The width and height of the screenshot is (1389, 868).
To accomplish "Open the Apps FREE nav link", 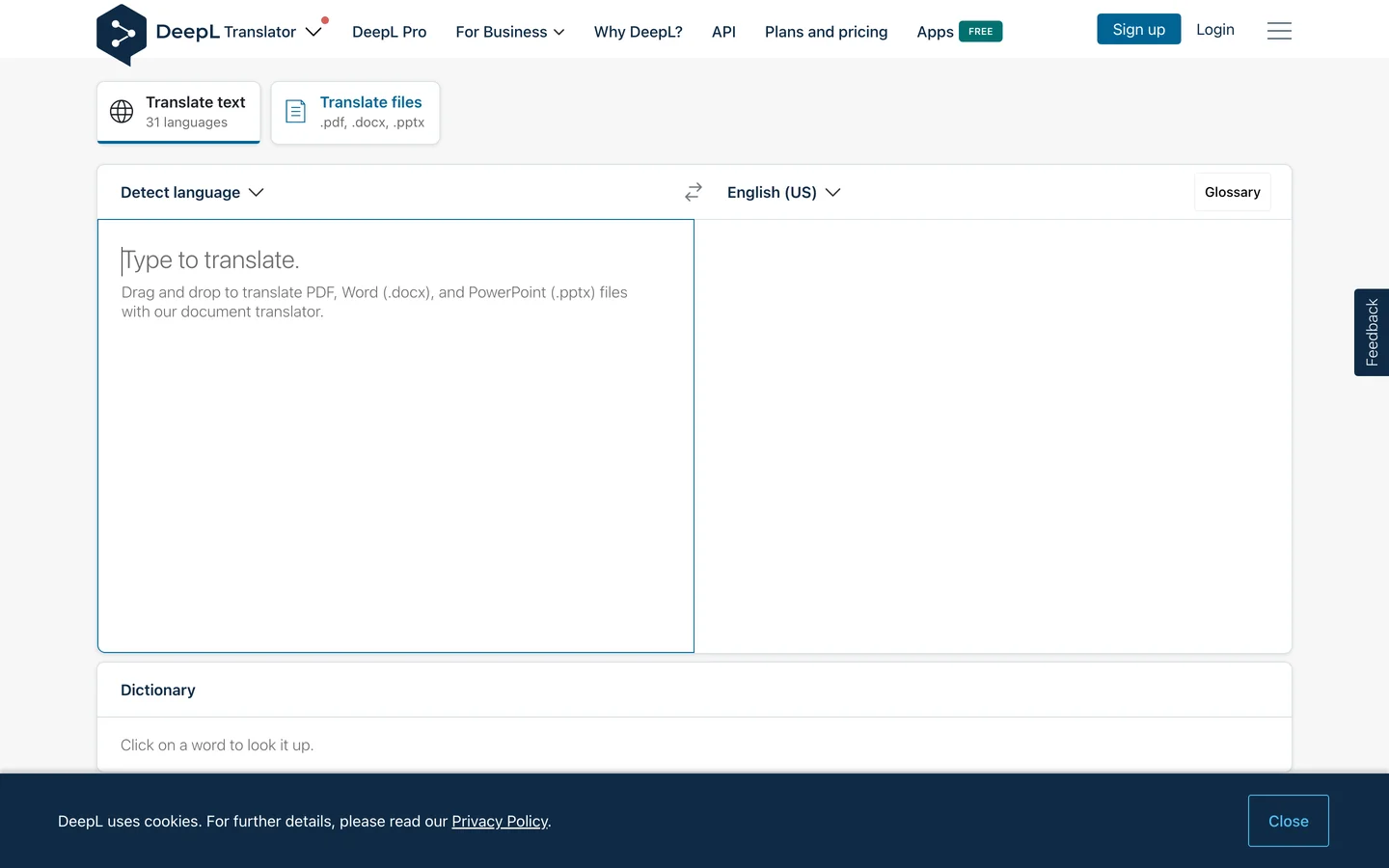I will coord(960,32).
